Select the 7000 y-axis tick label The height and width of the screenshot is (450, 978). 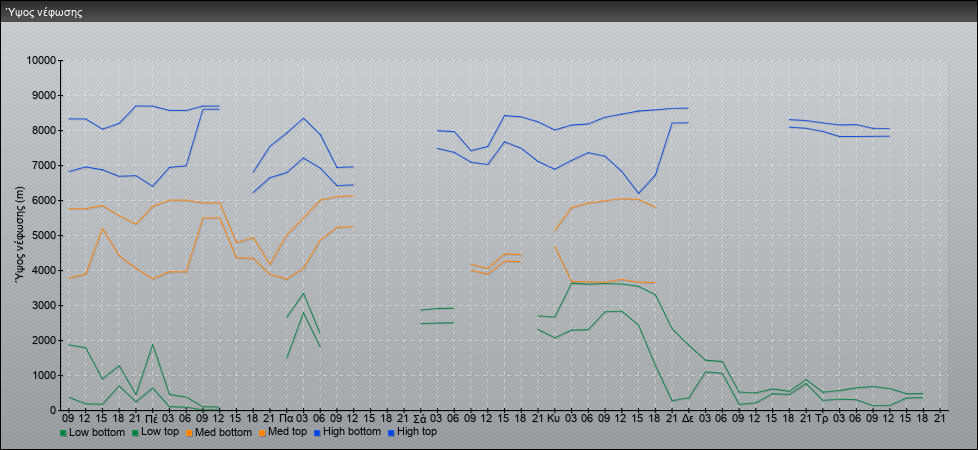pyautogui.click(x=44, y=165)
